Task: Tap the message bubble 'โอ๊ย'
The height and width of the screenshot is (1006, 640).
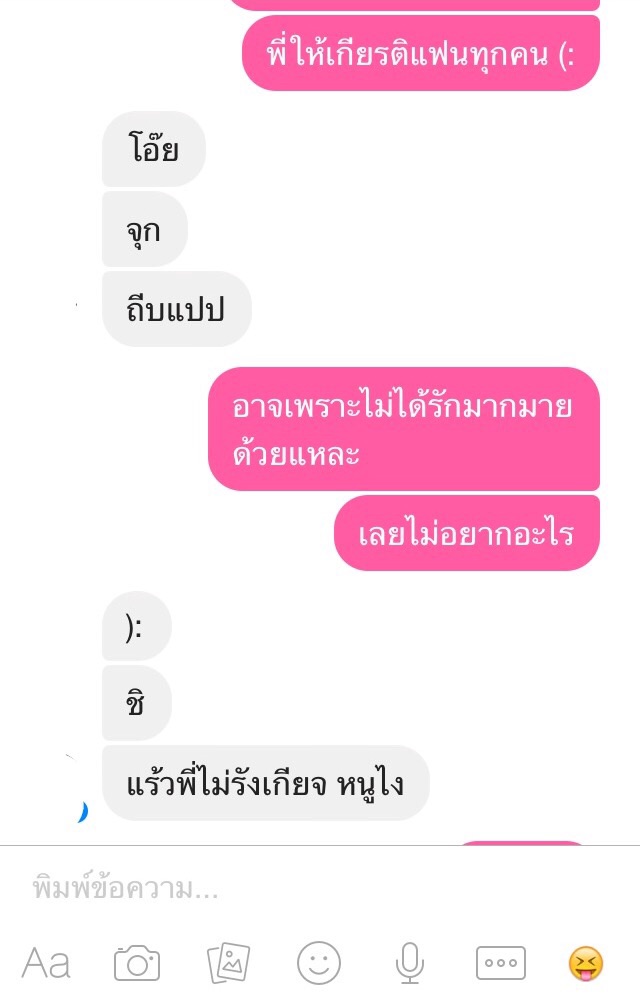Action: [x=154, y=149]
